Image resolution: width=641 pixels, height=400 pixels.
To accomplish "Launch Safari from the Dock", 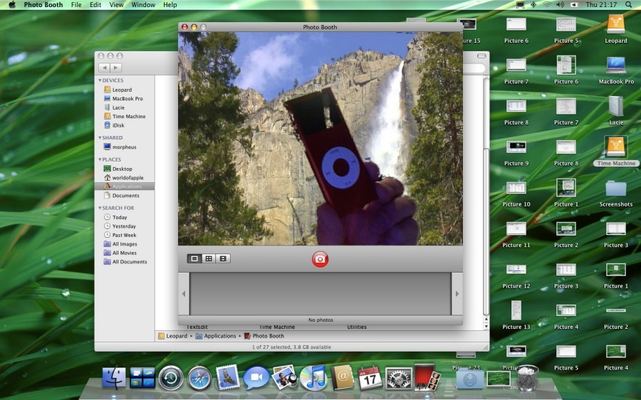I will [199, 378].
